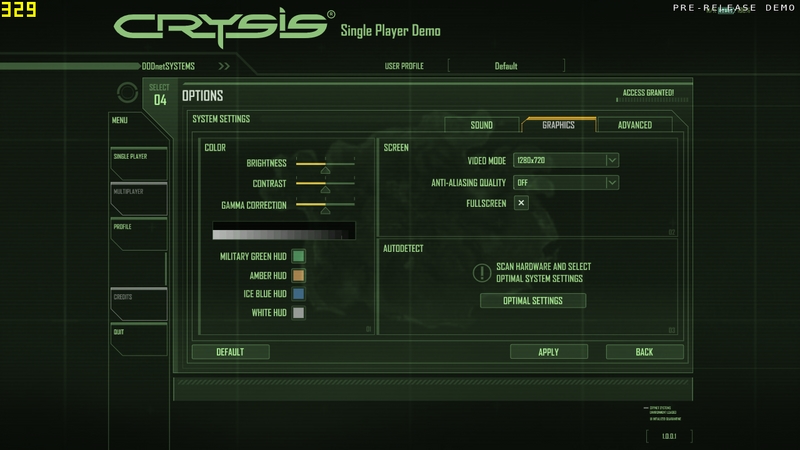Image resolution: width=800 pixels, height=450 pixels.
Task: Toggle the Fullscreen checkbox
Action: 521,203
